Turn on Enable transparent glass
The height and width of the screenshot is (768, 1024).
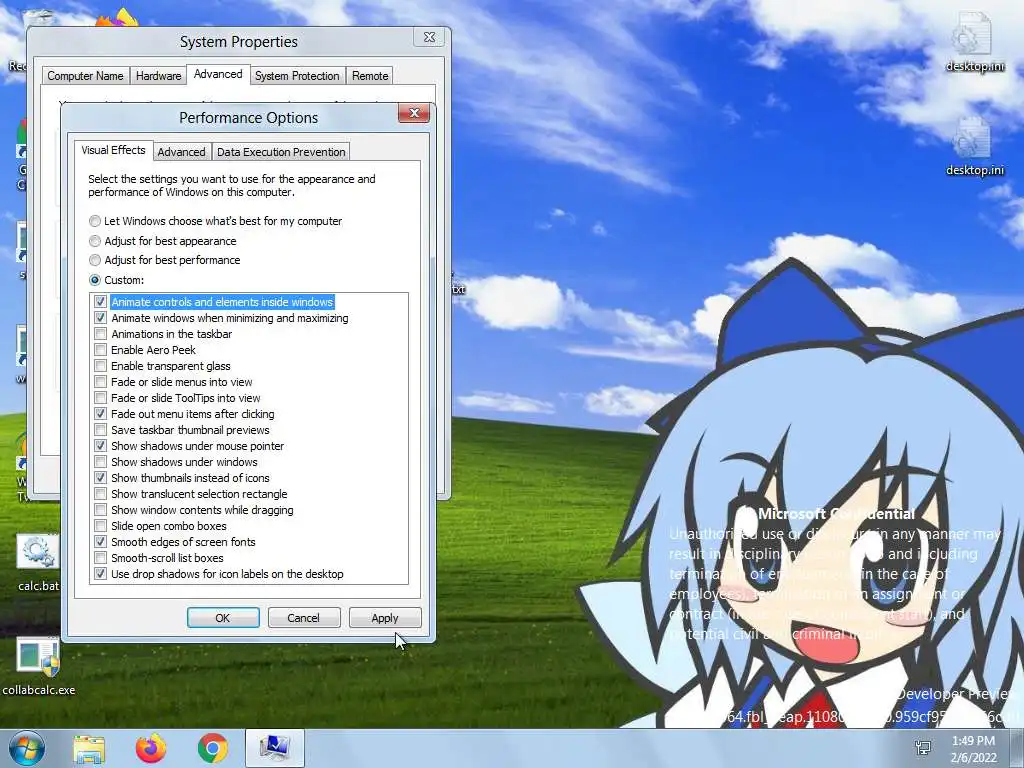click(101, 366)
